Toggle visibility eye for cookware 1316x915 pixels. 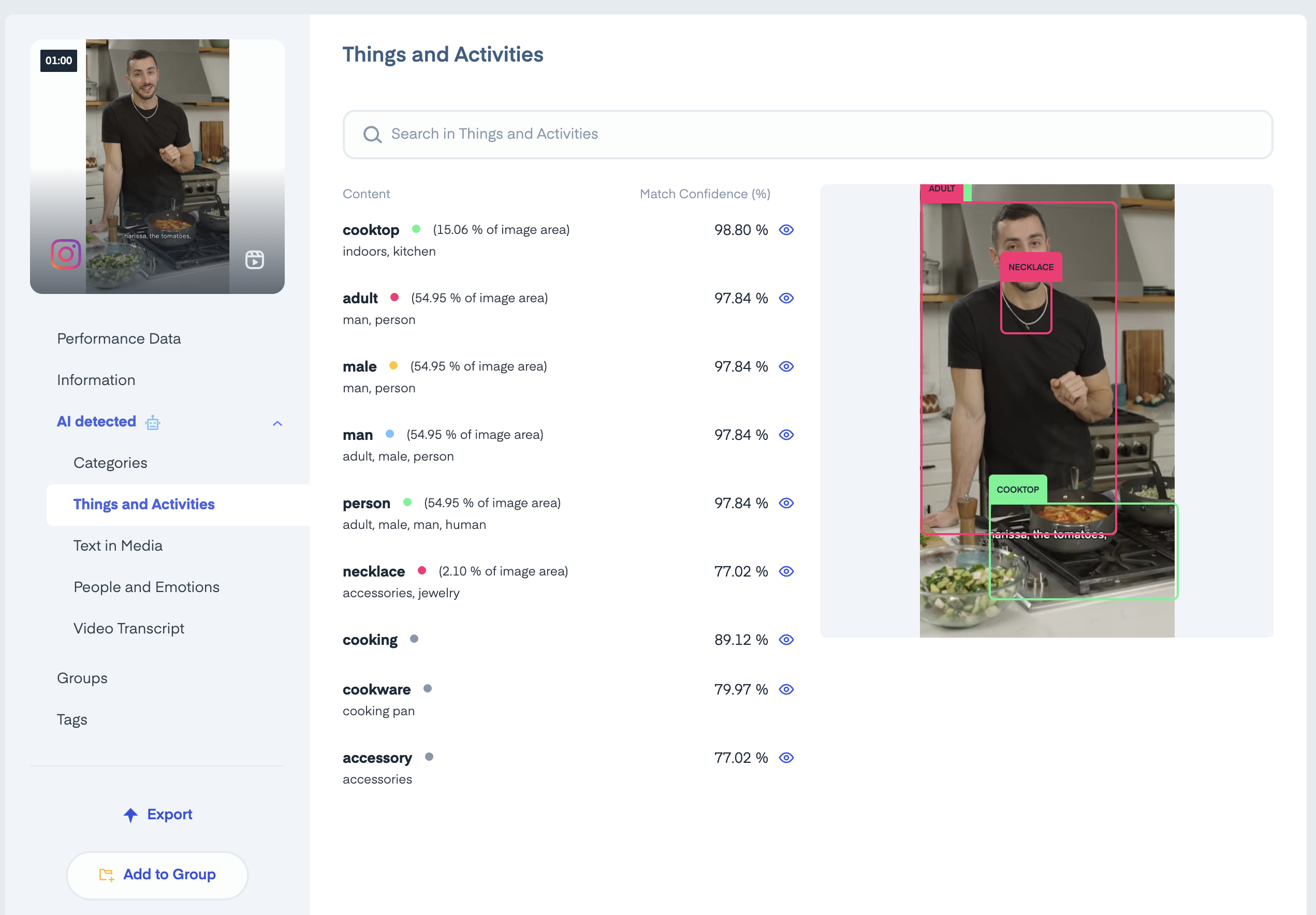(786, 689)
